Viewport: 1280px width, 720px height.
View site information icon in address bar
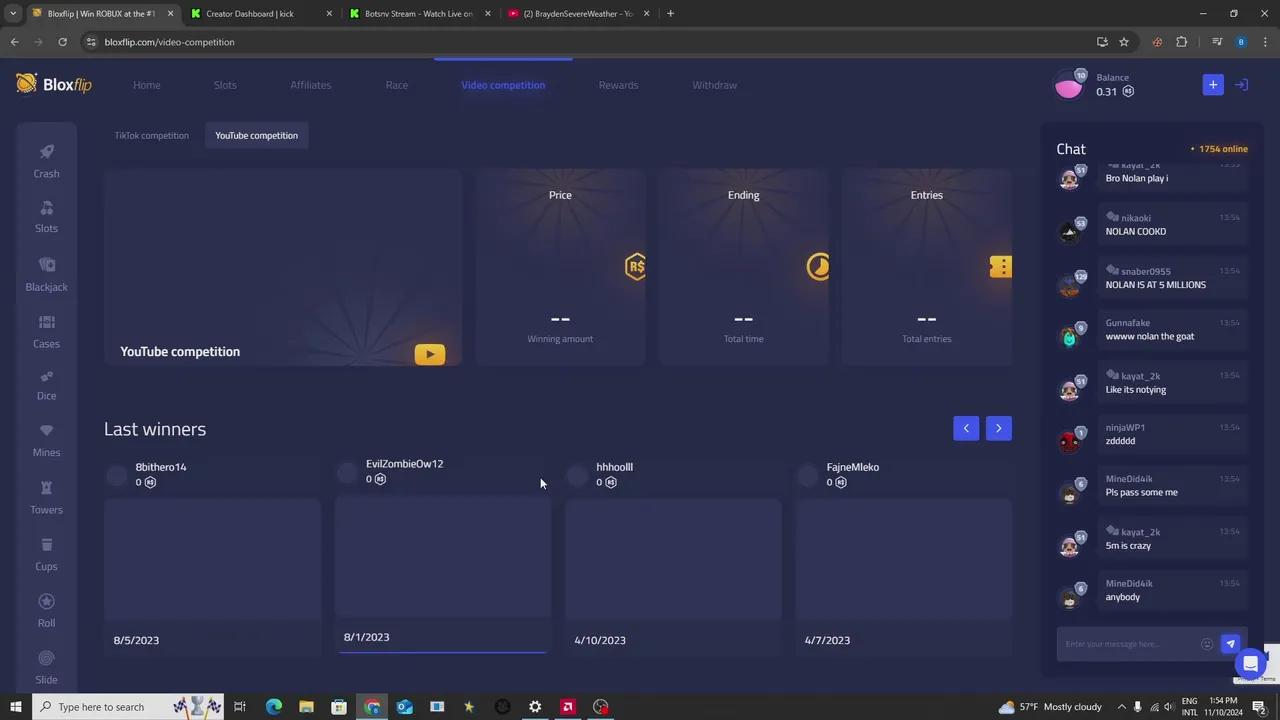click(91, 42)
